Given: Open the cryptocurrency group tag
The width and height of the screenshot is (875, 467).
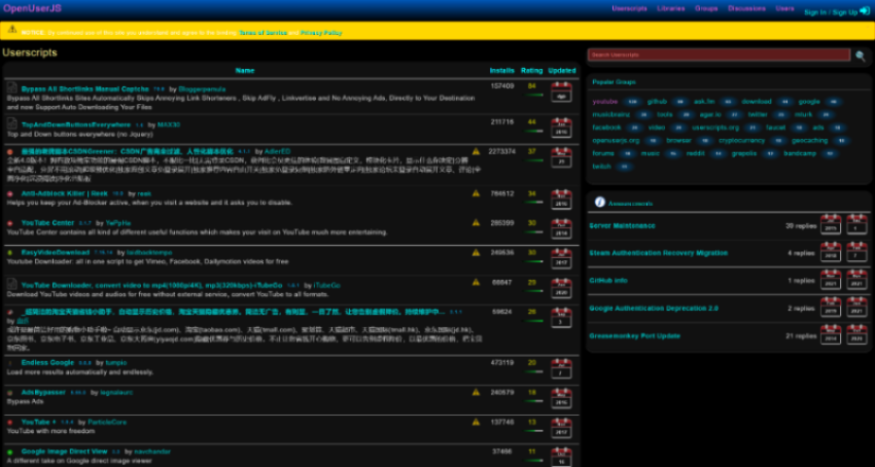Looking at the screenshot, I should [741, 141].
